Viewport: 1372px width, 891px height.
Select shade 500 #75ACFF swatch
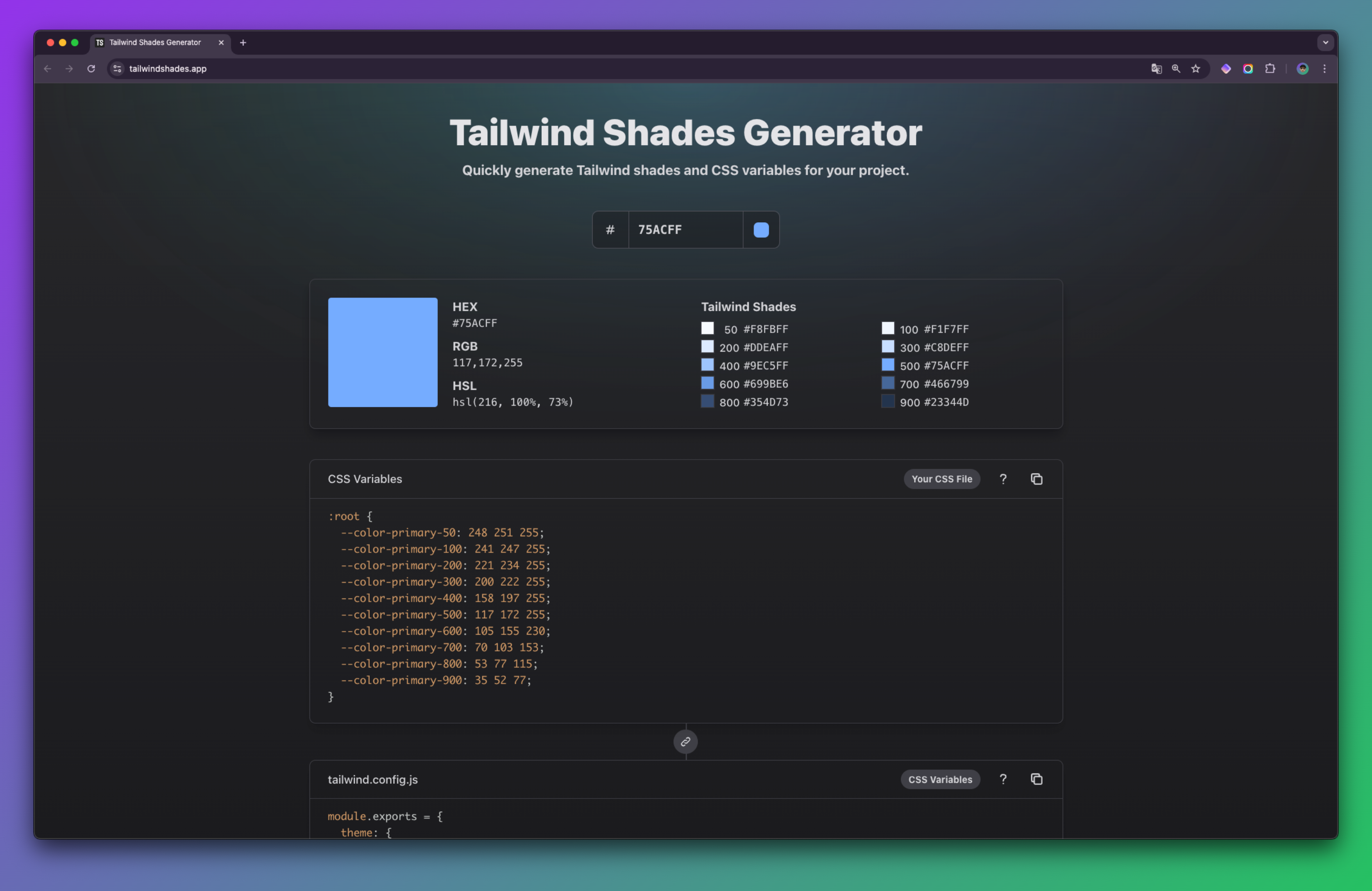(x=888, y=365)
